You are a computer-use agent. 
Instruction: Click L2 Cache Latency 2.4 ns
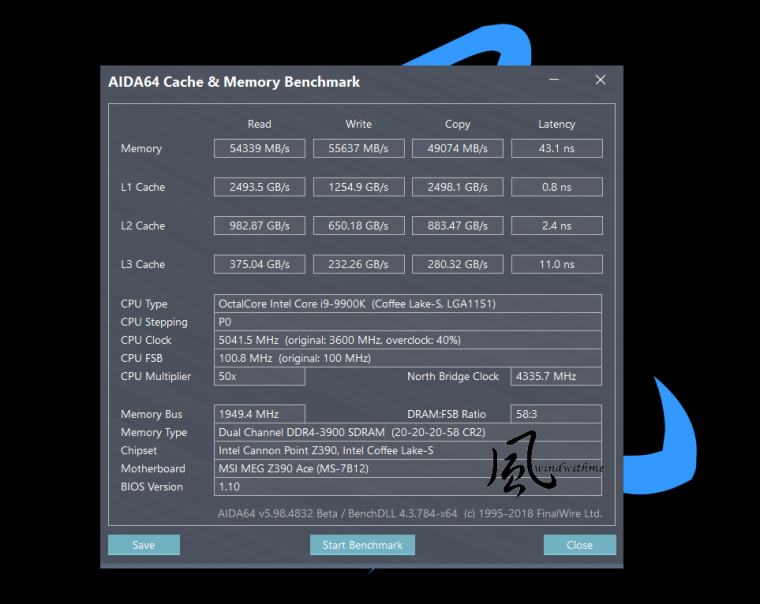click(556, 226)
